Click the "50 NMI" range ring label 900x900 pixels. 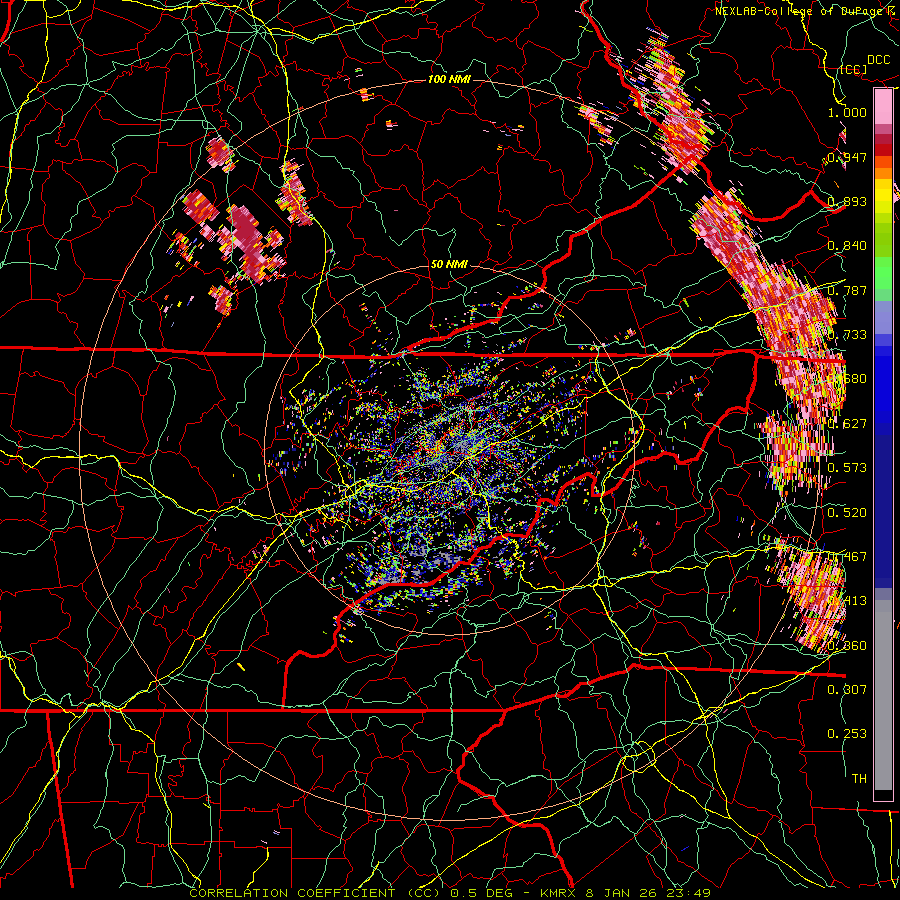click(449, 264)
